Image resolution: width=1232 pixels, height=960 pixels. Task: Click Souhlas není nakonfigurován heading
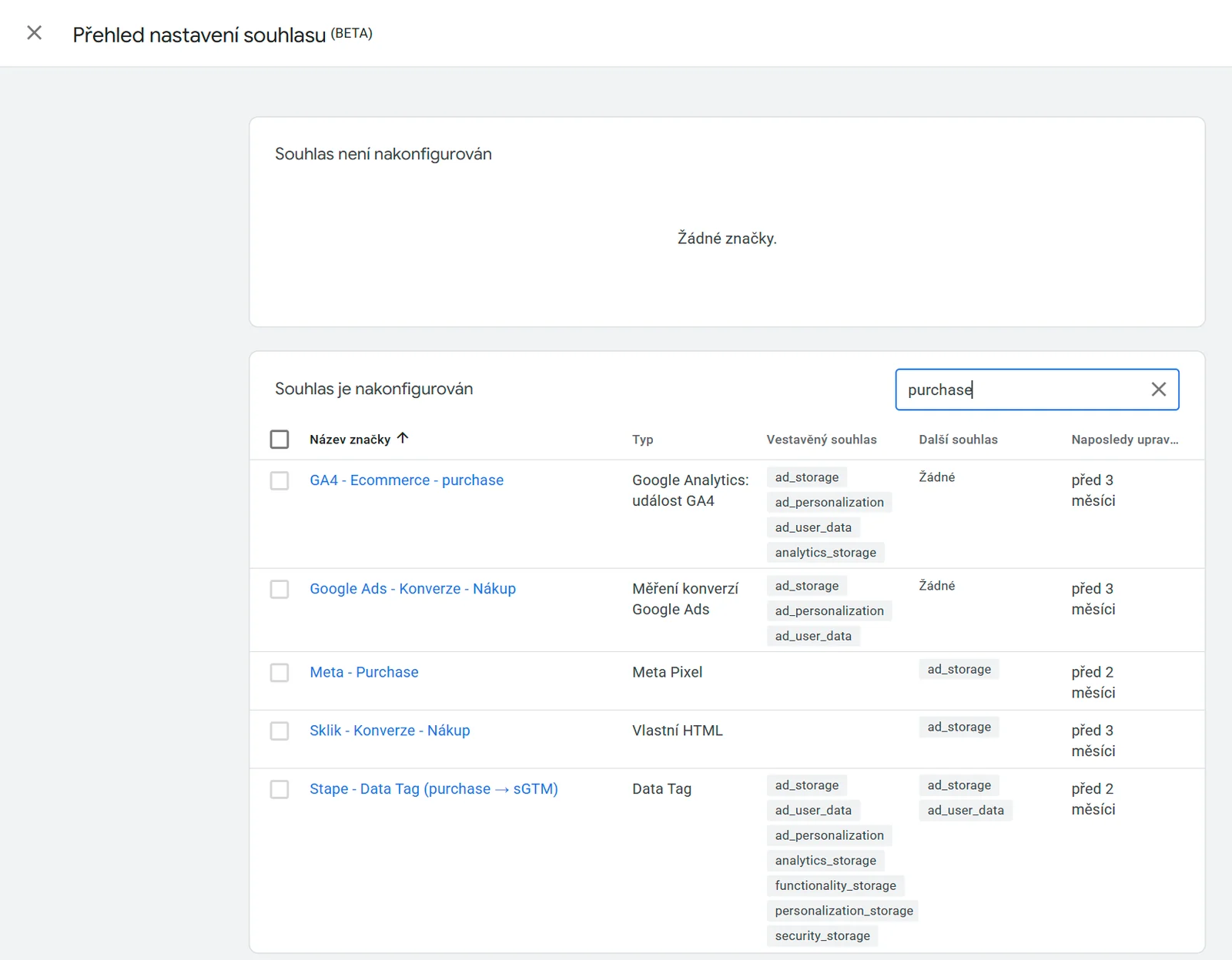point(383,154)
